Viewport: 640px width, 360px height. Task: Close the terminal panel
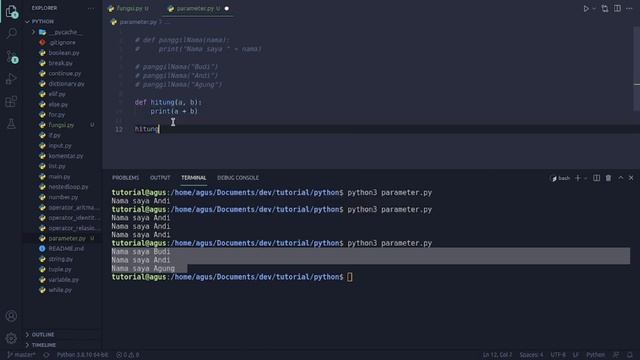coord(631,178)
